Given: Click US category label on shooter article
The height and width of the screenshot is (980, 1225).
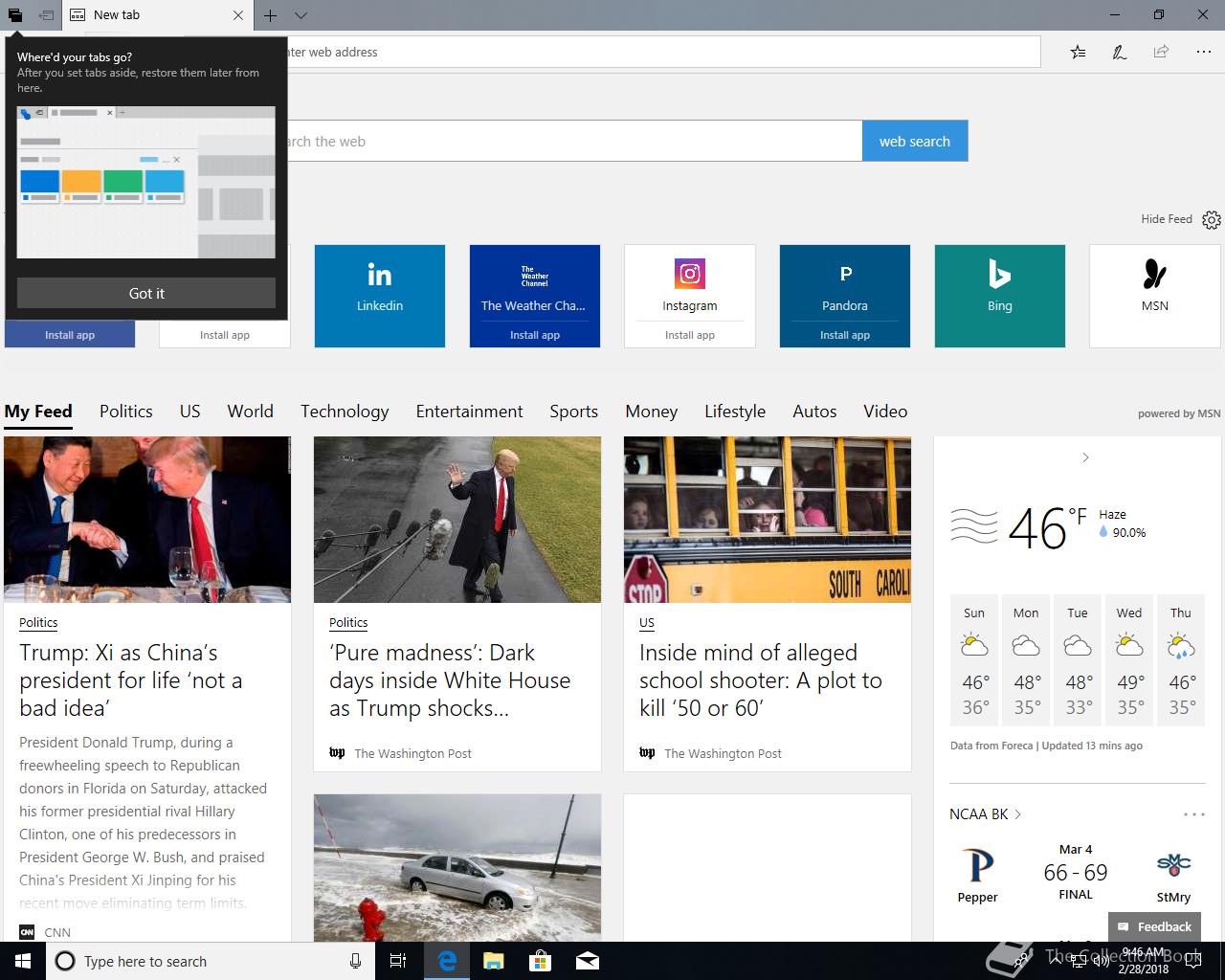Looking at the screenshot, I should pyautogui.click(x=647, y=623).
